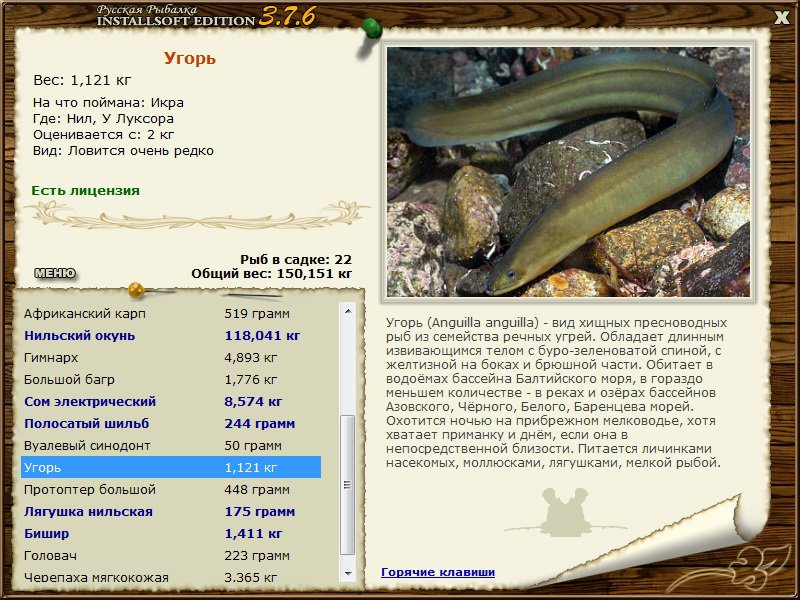Click the fish list scrollbar thumb
The height and width of the screenshot is (600, 800).
pos(348,485)
